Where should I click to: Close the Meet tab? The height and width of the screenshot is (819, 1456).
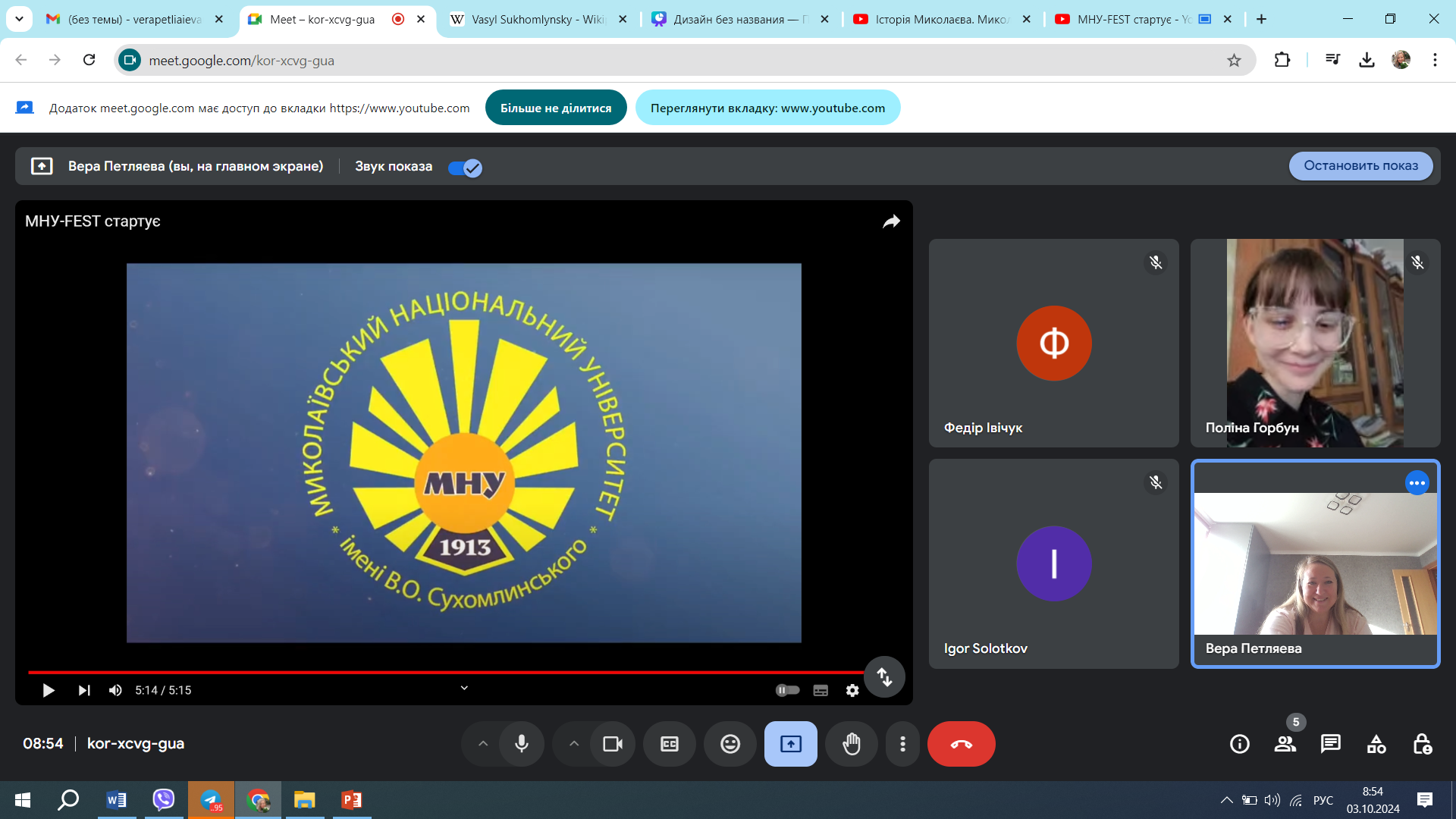[421, 19]
